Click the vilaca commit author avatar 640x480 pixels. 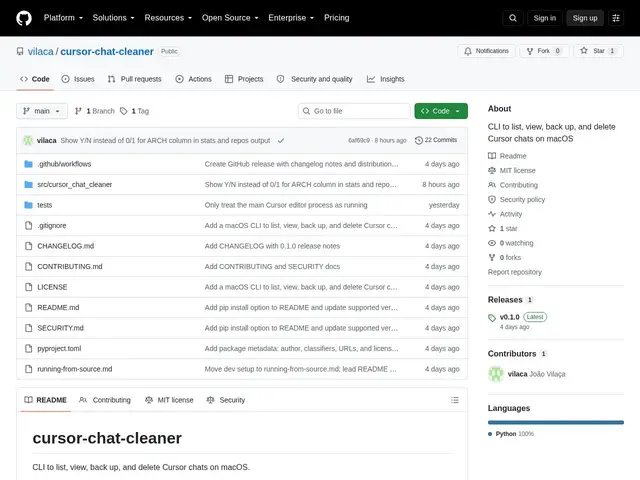[28, 140]
